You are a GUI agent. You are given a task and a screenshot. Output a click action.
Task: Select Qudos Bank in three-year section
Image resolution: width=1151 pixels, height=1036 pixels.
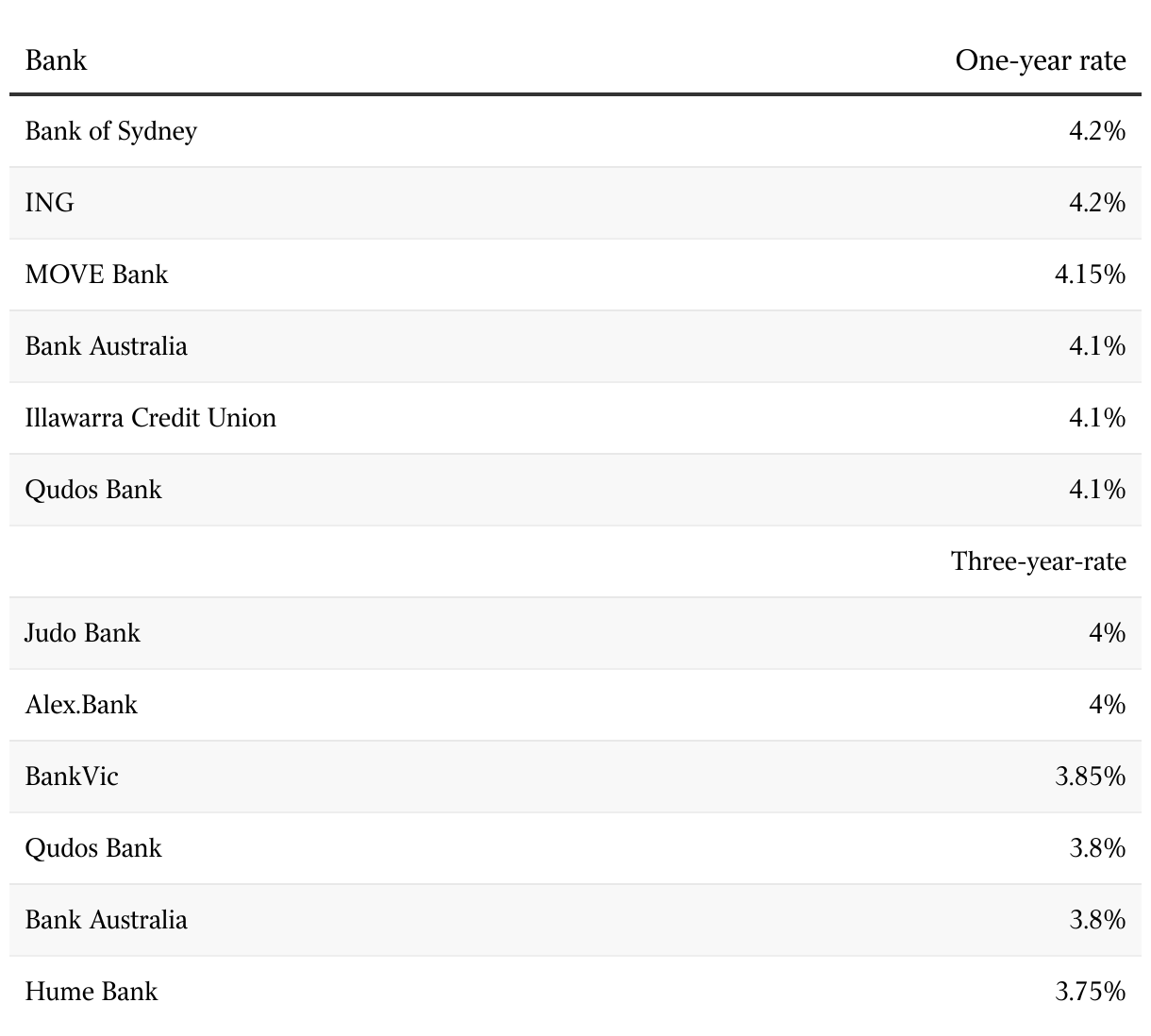click(93, 848)
